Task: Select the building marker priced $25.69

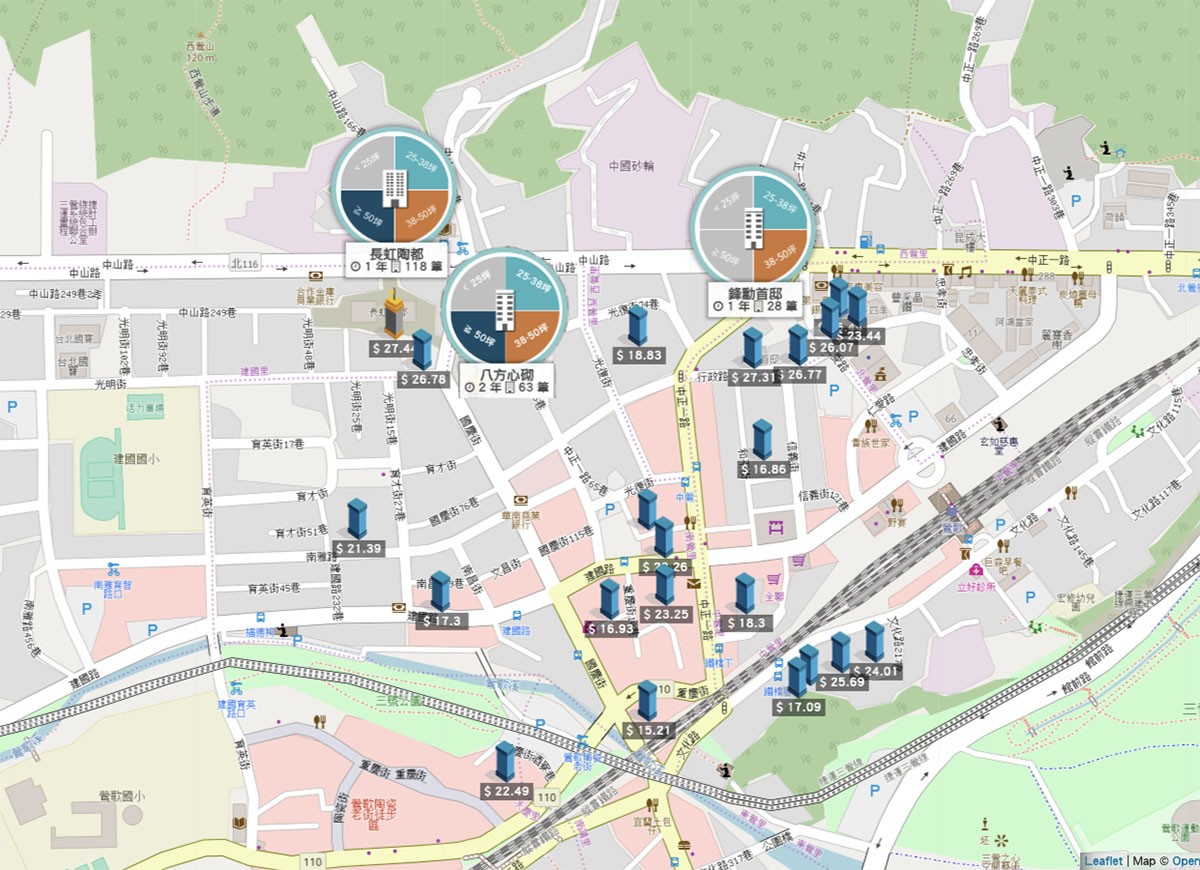Action: [841, 653]
